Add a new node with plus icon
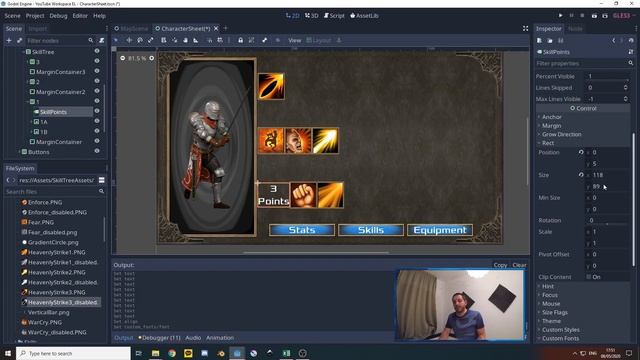Screen dimensions: 640x360 click(9, 40)
